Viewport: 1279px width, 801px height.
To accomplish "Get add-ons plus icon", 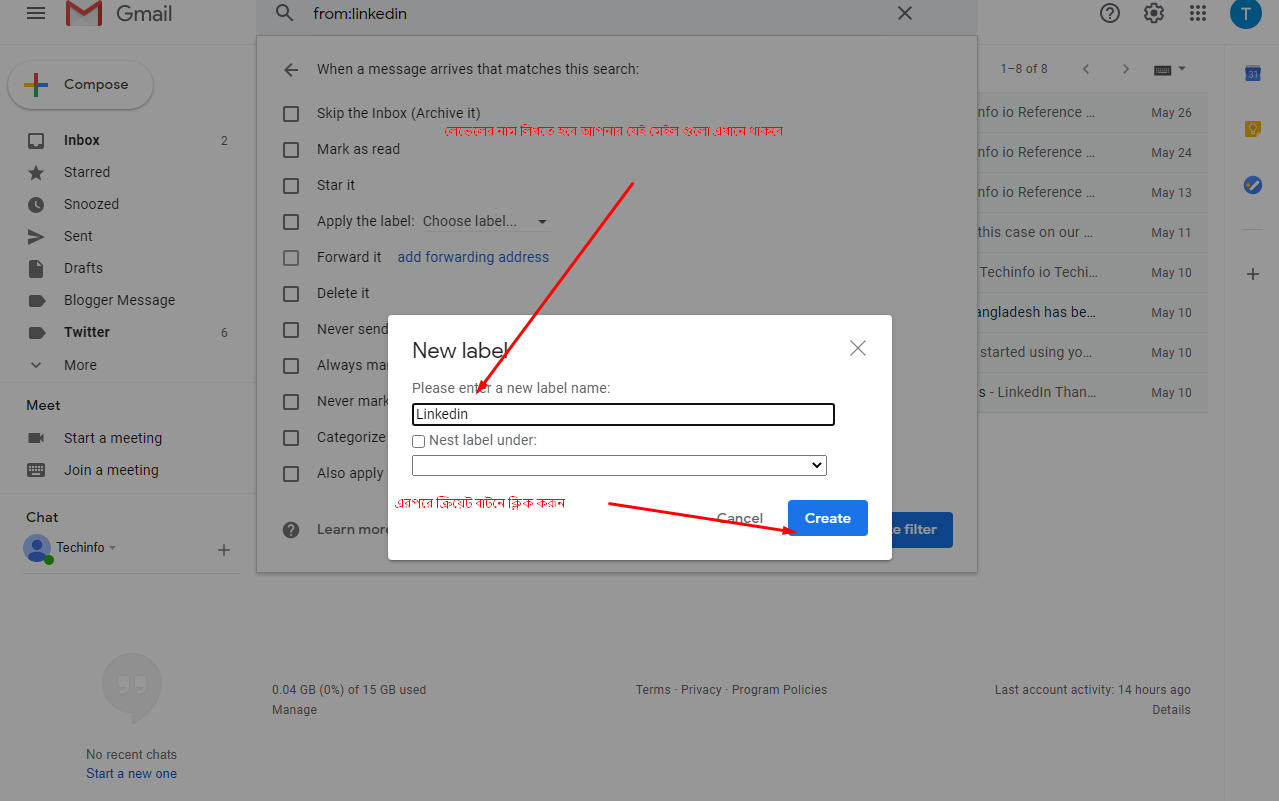I will coord(1253,273).
